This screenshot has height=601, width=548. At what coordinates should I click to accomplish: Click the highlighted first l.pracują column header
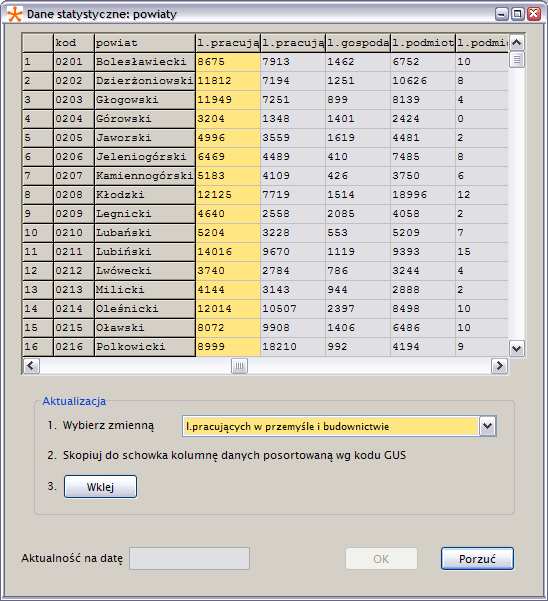pos(228,43)
